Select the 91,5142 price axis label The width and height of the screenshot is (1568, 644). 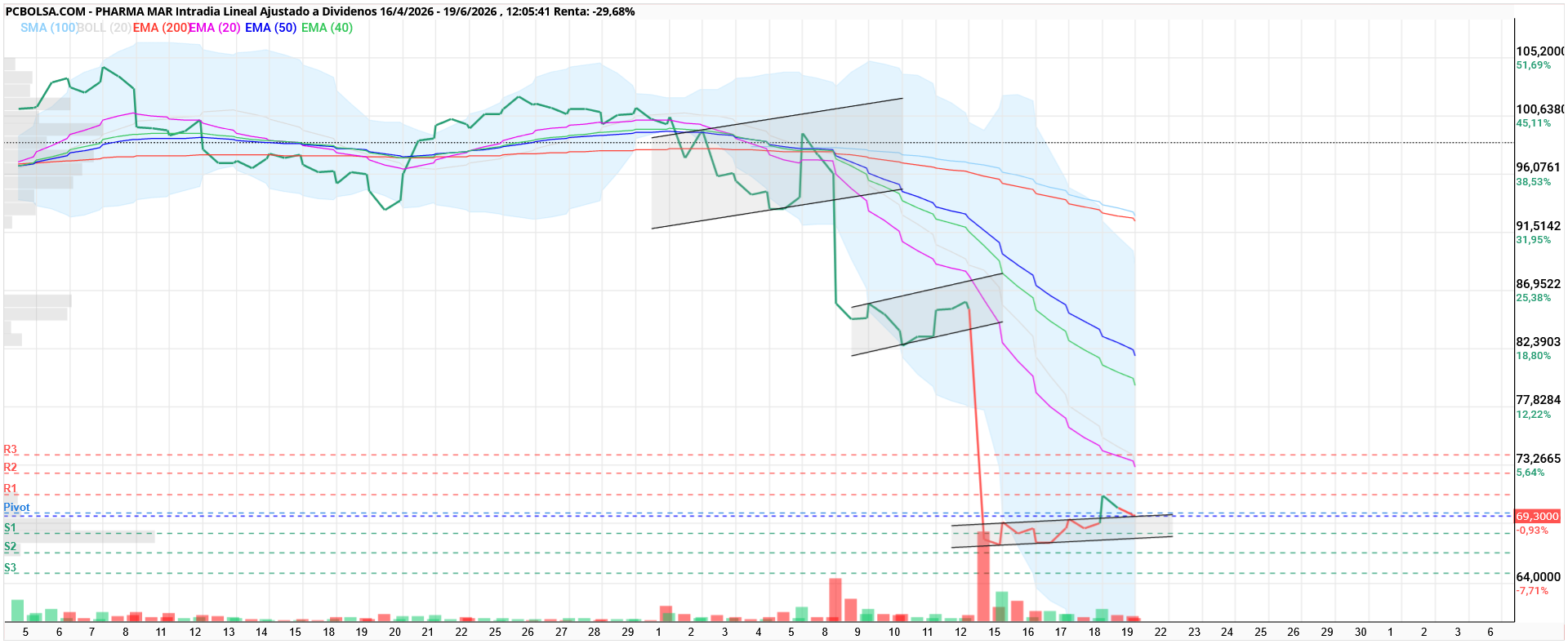point(1538,226)
